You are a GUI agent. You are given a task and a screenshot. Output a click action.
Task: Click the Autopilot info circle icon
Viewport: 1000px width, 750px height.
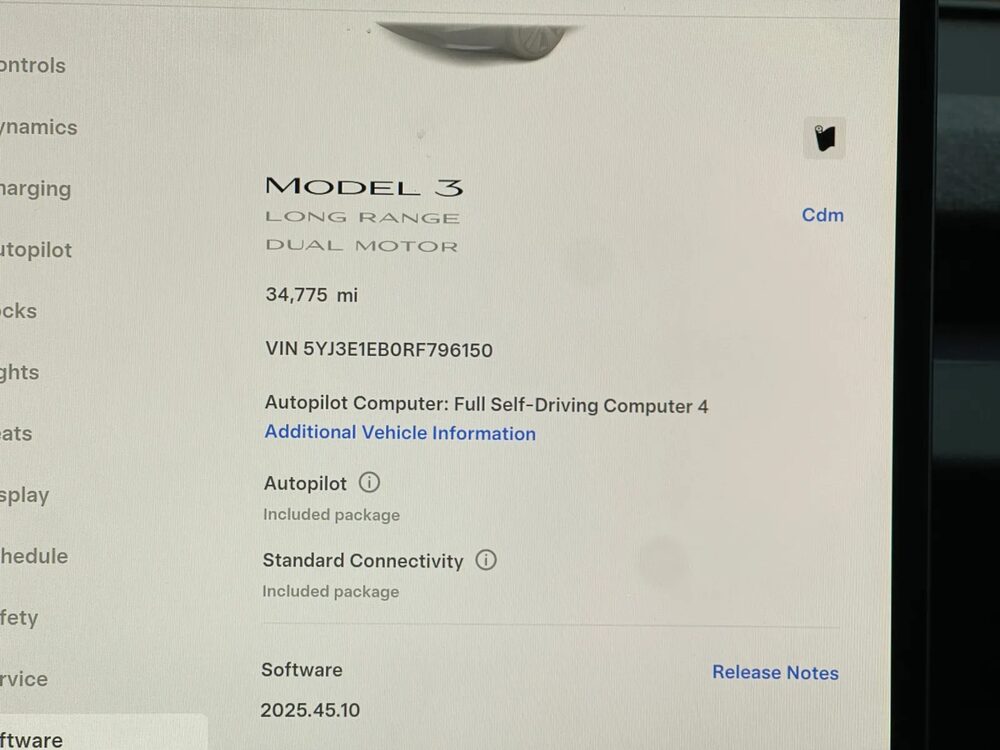(369, 482)
